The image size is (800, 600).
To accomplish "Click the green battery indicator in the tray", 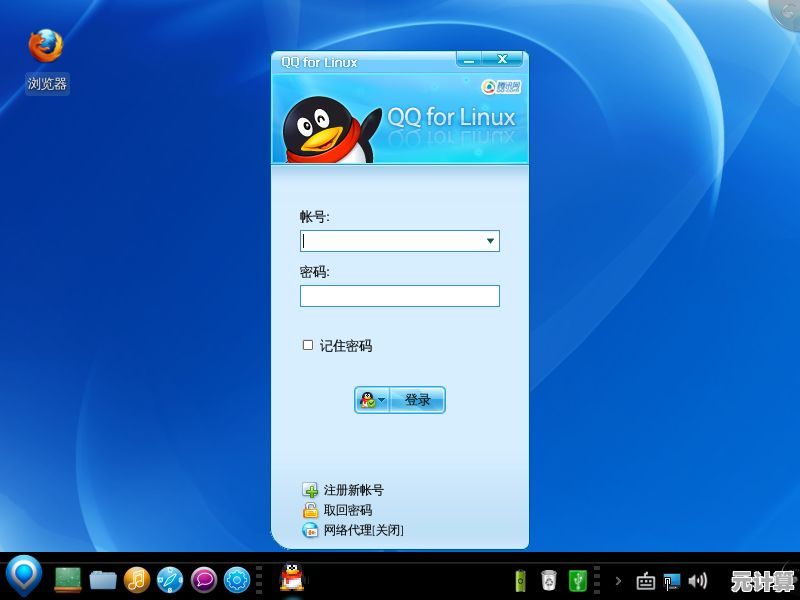I will click(520, 579).
